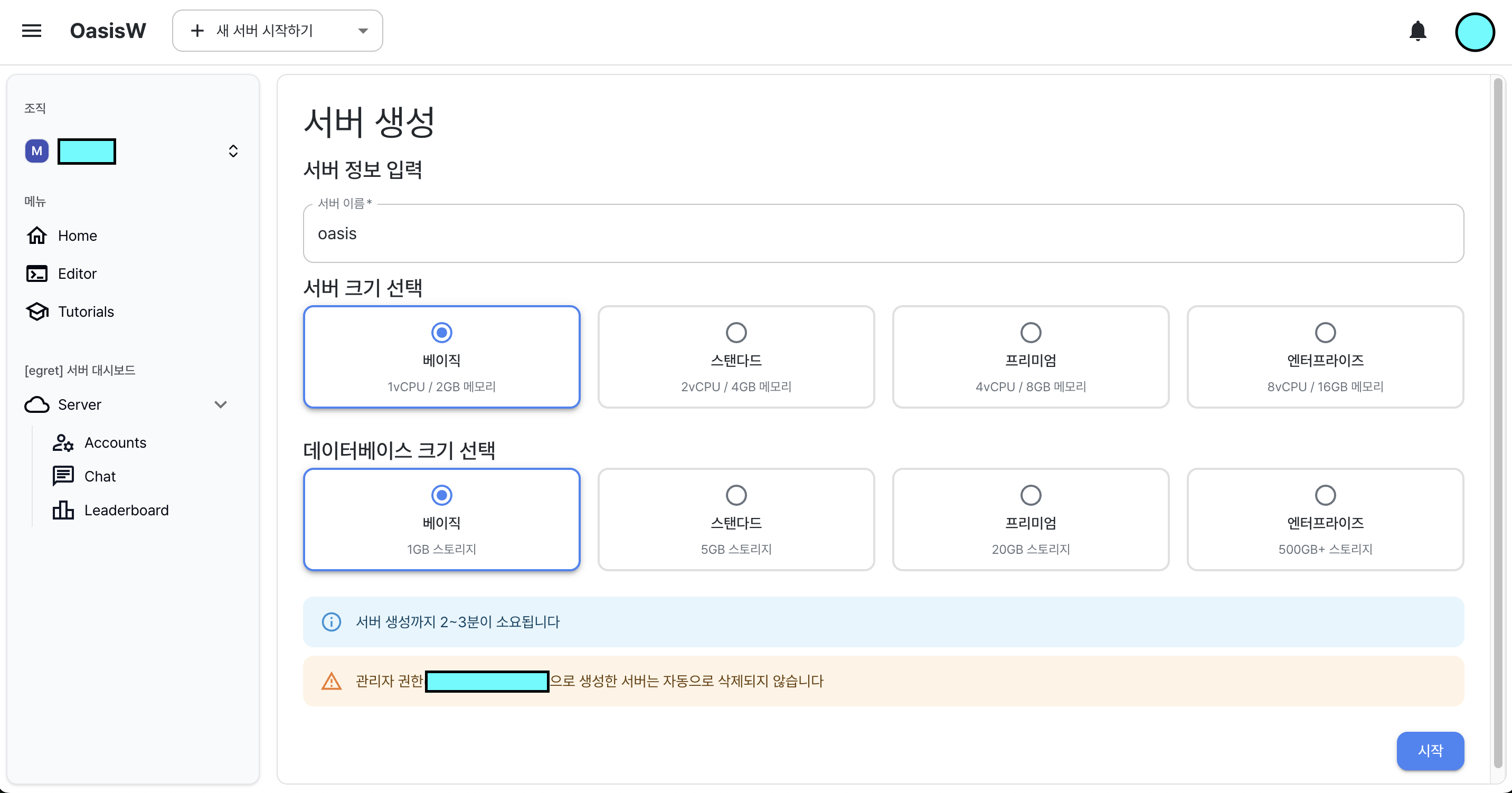Click the OasisW logo link
The width and height of the screenshot is (1512, 793).
[x=108, y=31]
